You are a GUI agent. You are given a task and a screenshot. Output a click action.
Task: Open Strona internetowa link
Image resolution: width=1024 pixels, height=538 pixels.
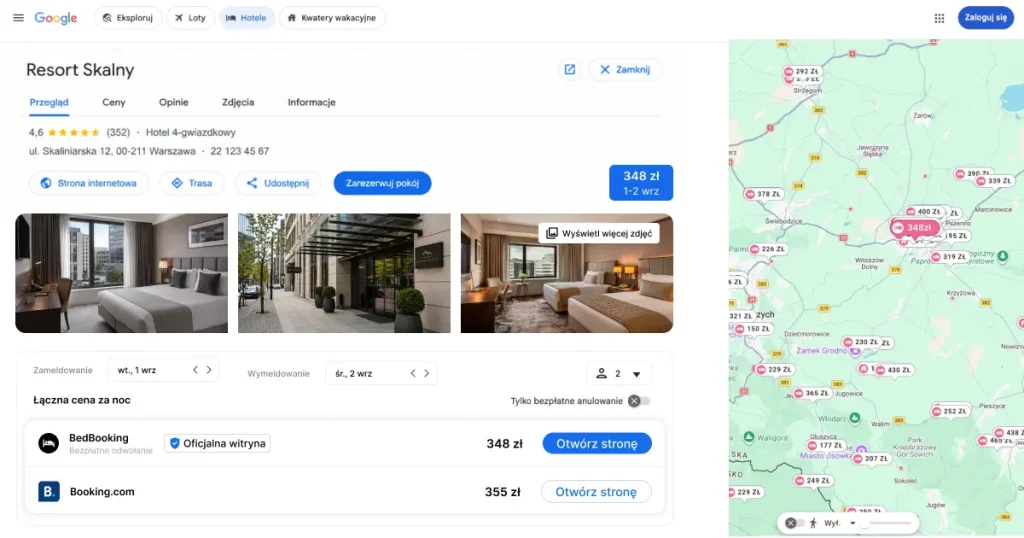pos(89,183)
